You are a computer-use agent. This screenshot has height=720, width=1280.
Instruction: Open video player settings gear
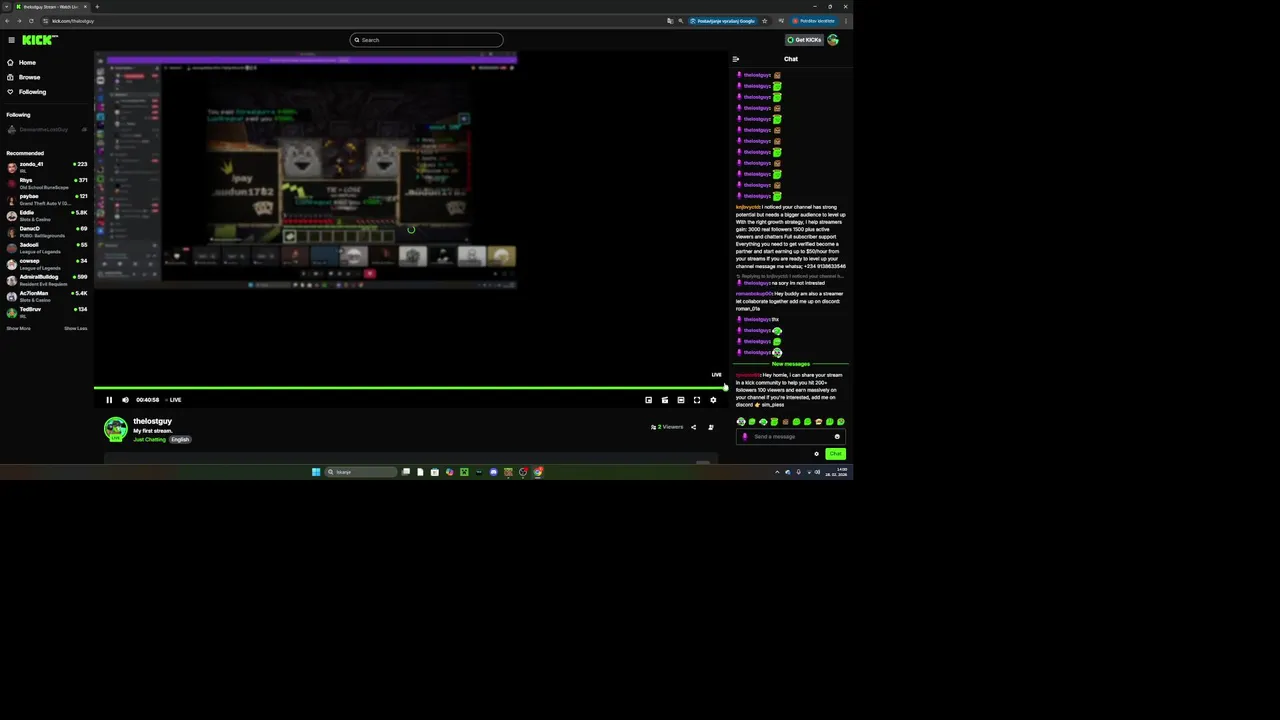point(713,400)
